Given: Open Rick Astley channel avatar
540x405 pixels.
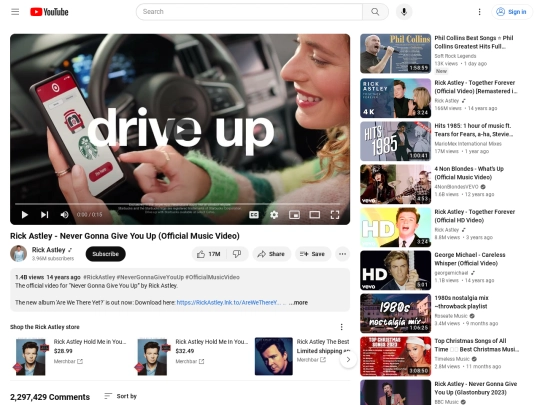Looking at the screenshot, I should point(19,253).
